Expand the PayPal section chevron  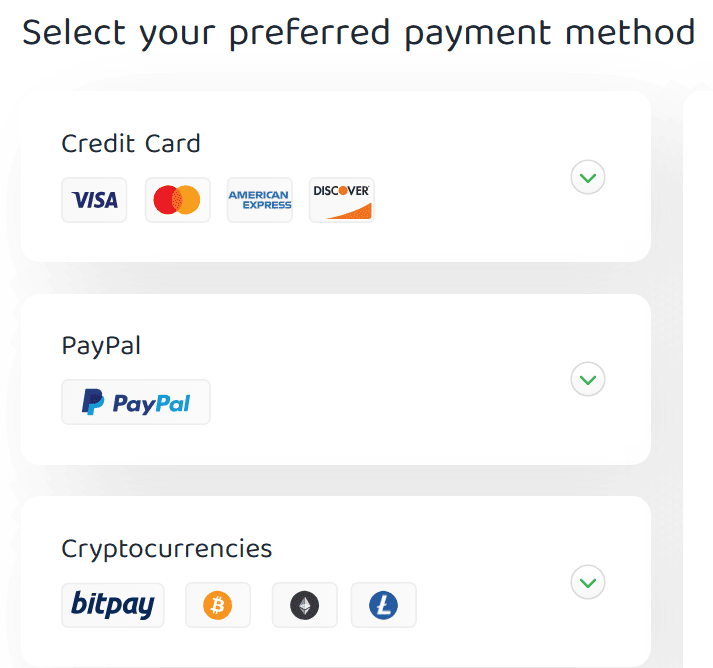[x=588, y=380]
